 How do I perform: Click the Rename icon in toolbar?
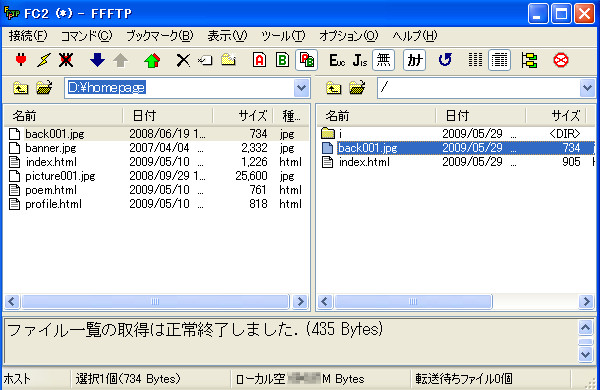pos(205,60)
